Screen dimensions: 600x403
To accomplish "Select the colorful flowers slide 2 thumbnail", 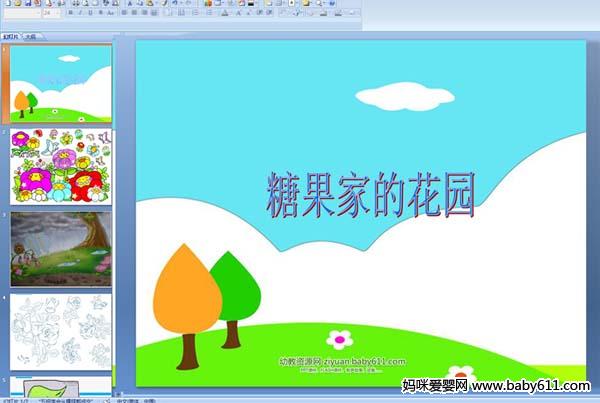I will (x=61, y=166).
